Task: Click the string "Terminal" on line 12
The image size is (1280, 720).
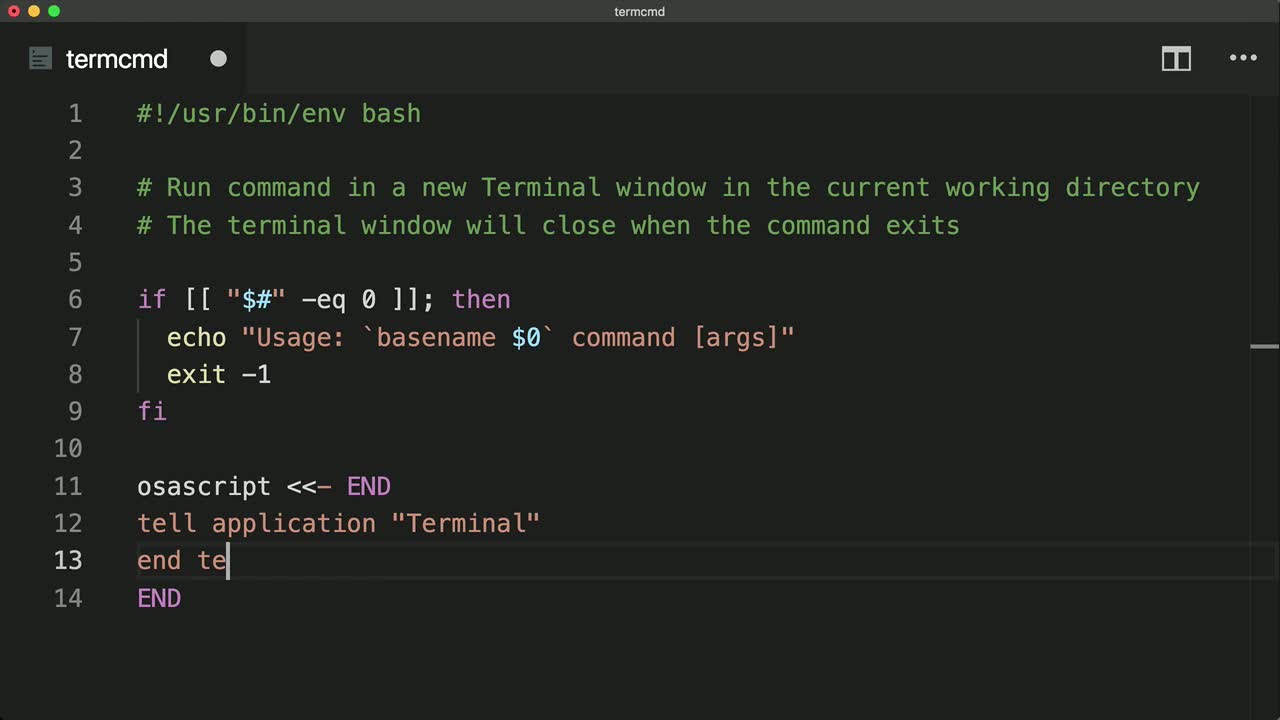Action: click(x=466, y=523)
